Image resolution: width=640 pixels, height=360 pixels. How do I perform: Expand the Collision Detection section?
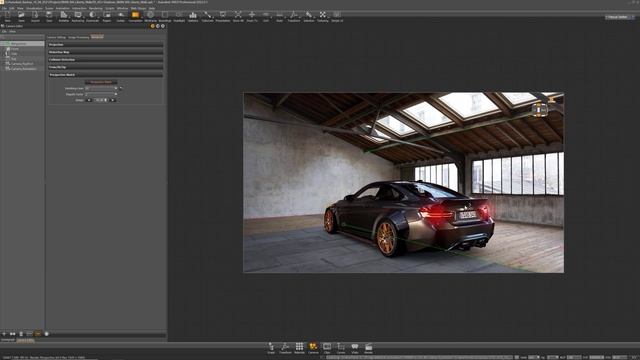click(x=106, y=60)
